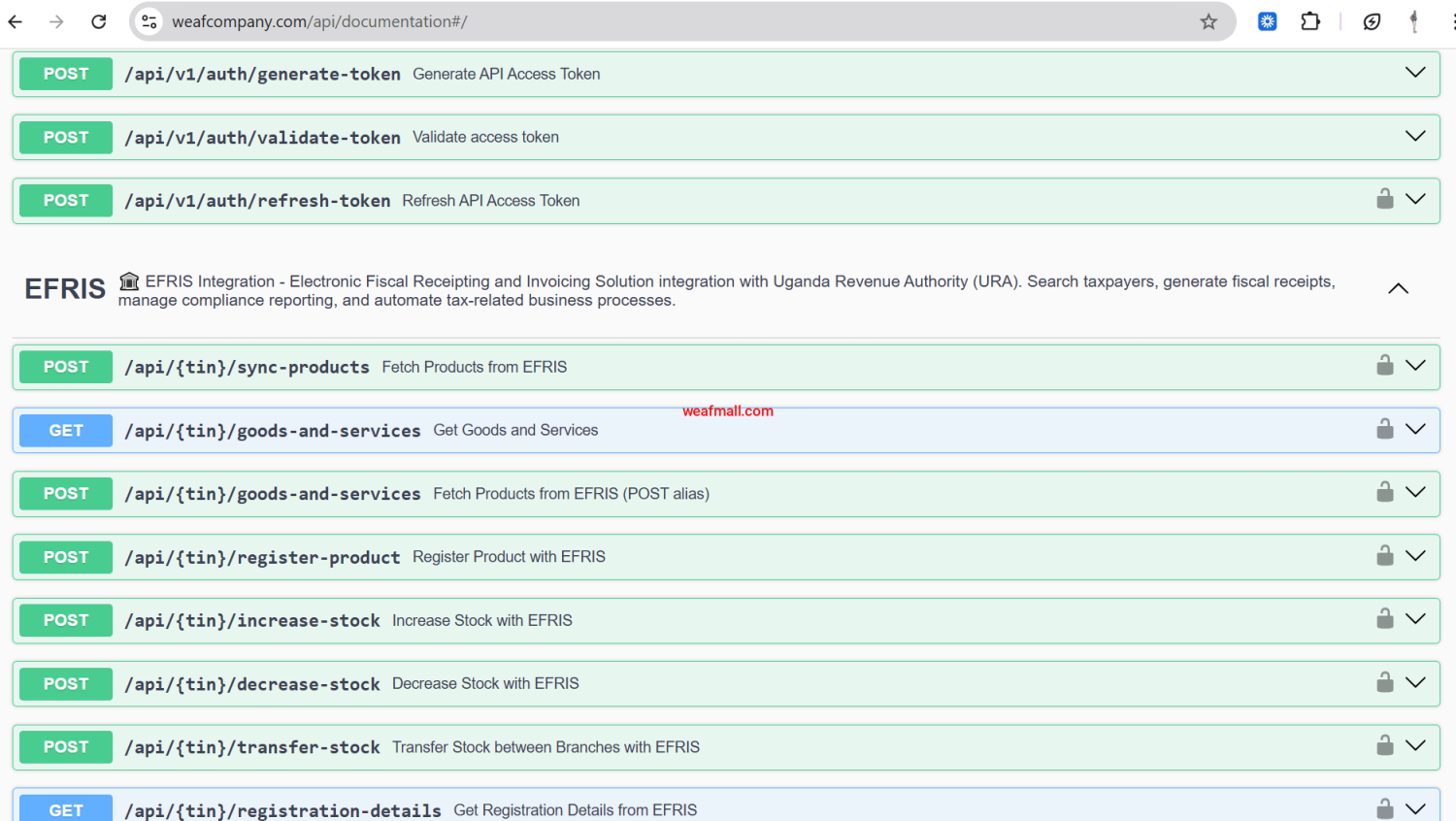Click lock icon on POST goods-and-services row
The height and width of the screenshot is (821, 1456).
click(x=1385, y=492)
